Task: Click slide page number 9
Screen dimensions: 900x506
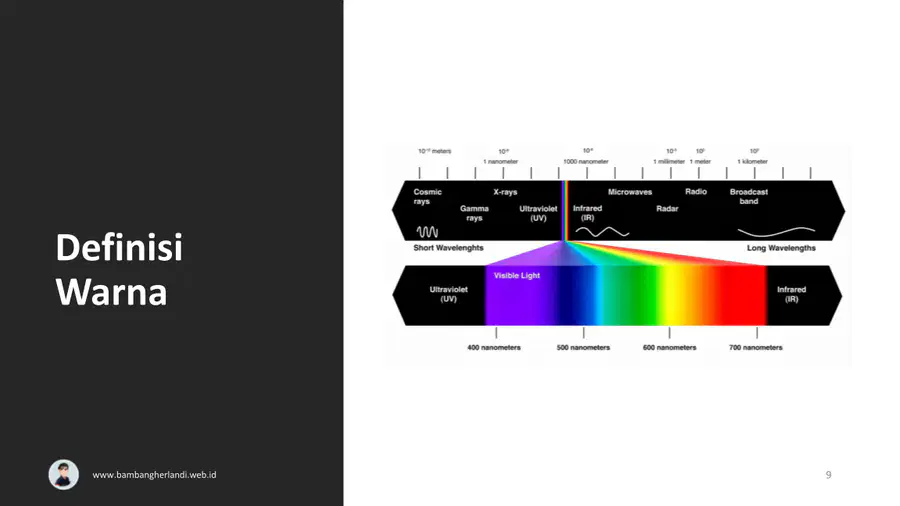Action: (x=828, y=474)
